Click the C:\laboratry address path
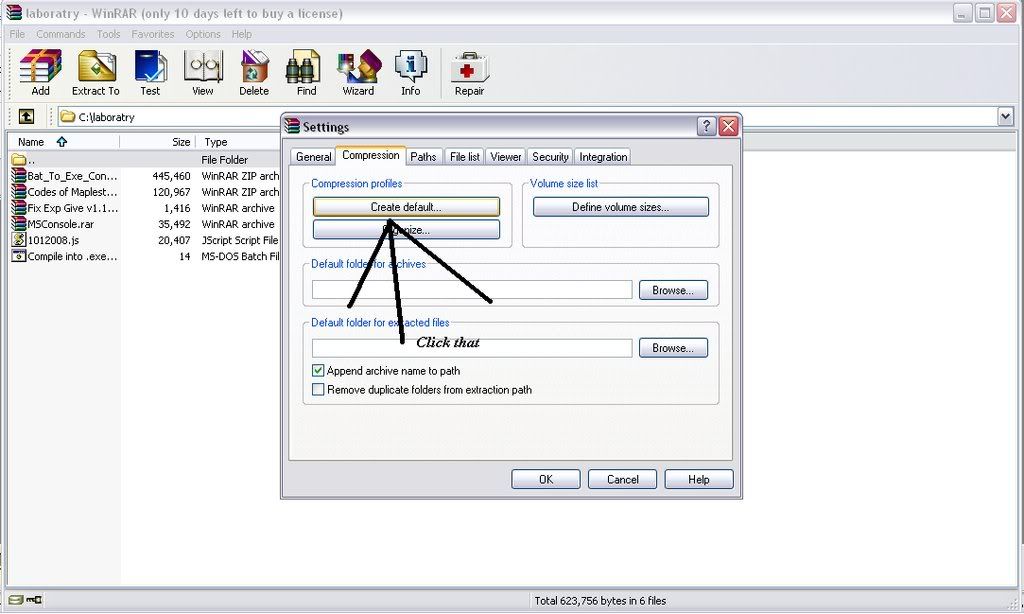1024x614 pixels. tap(106, 118)
